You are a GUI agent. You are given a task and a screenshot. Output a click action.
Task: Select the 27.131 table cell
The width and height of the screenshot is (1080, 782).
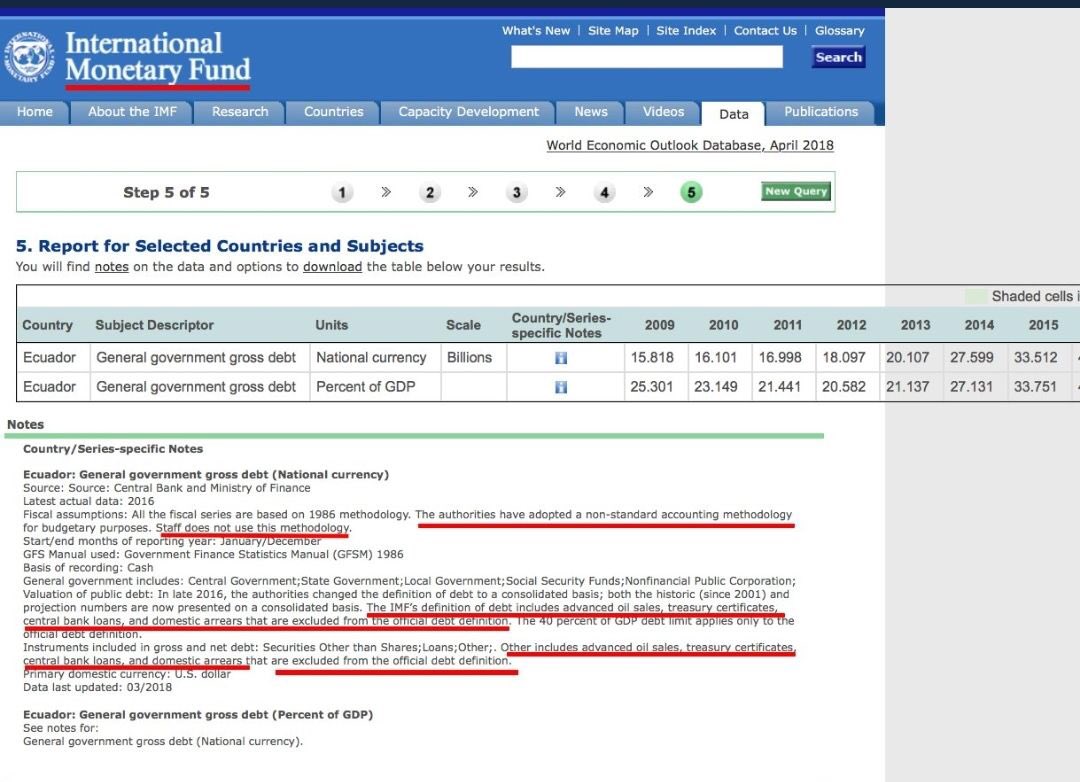pyautogui.click(x=971, y=387)
